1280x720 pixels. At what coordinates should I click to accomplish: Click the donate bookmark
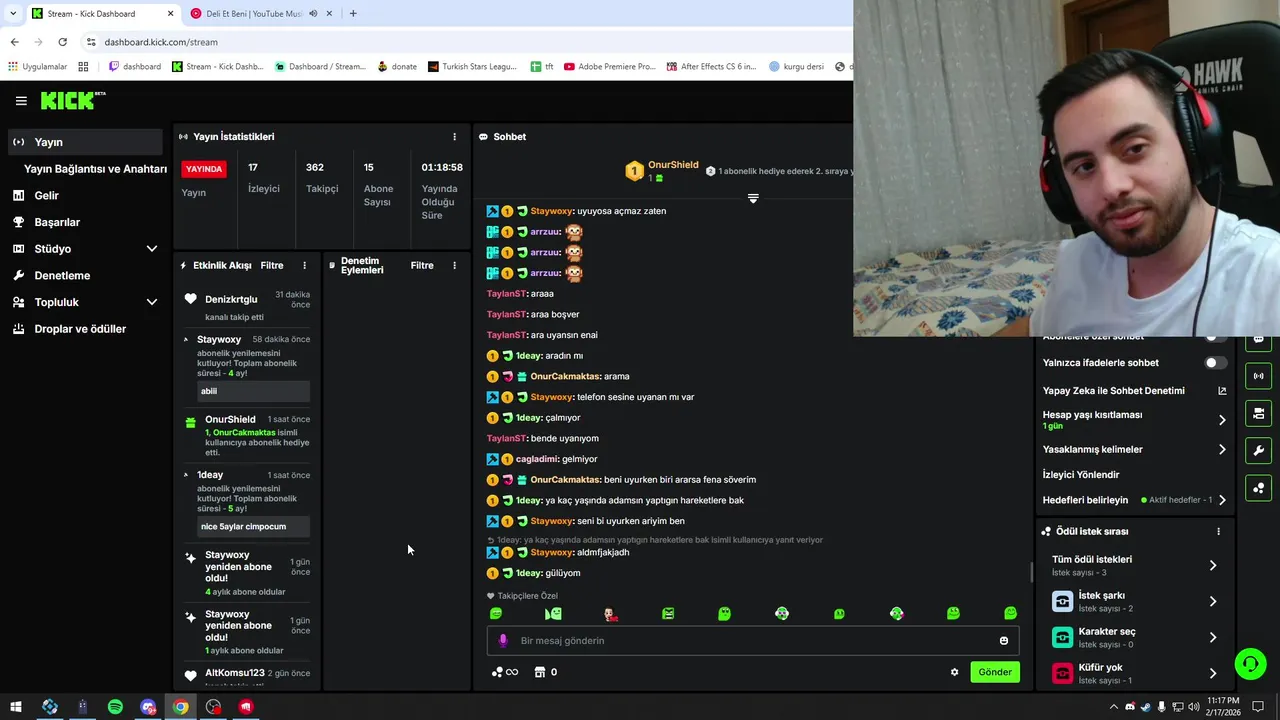397,67
